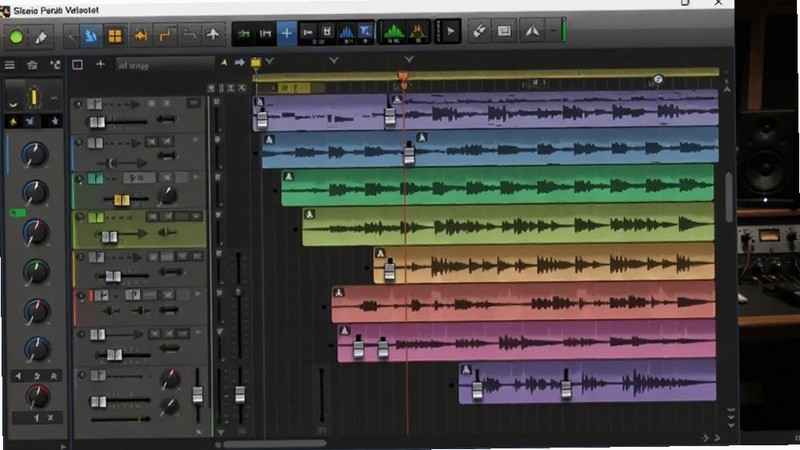800x450 pixels.
Task: Click the round green power button in toolbar
Action: pyautogui.click(x=16, y=37)
